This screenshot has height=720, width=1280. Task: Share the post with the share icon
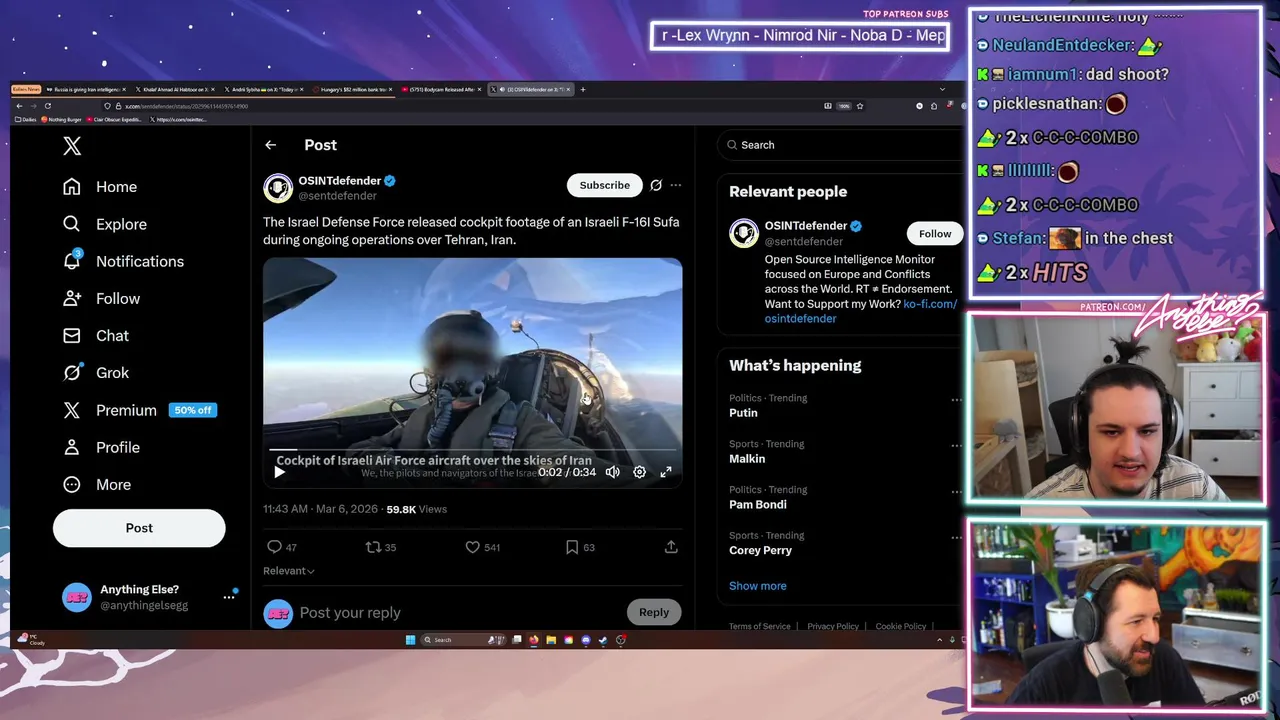coord(671,547)
